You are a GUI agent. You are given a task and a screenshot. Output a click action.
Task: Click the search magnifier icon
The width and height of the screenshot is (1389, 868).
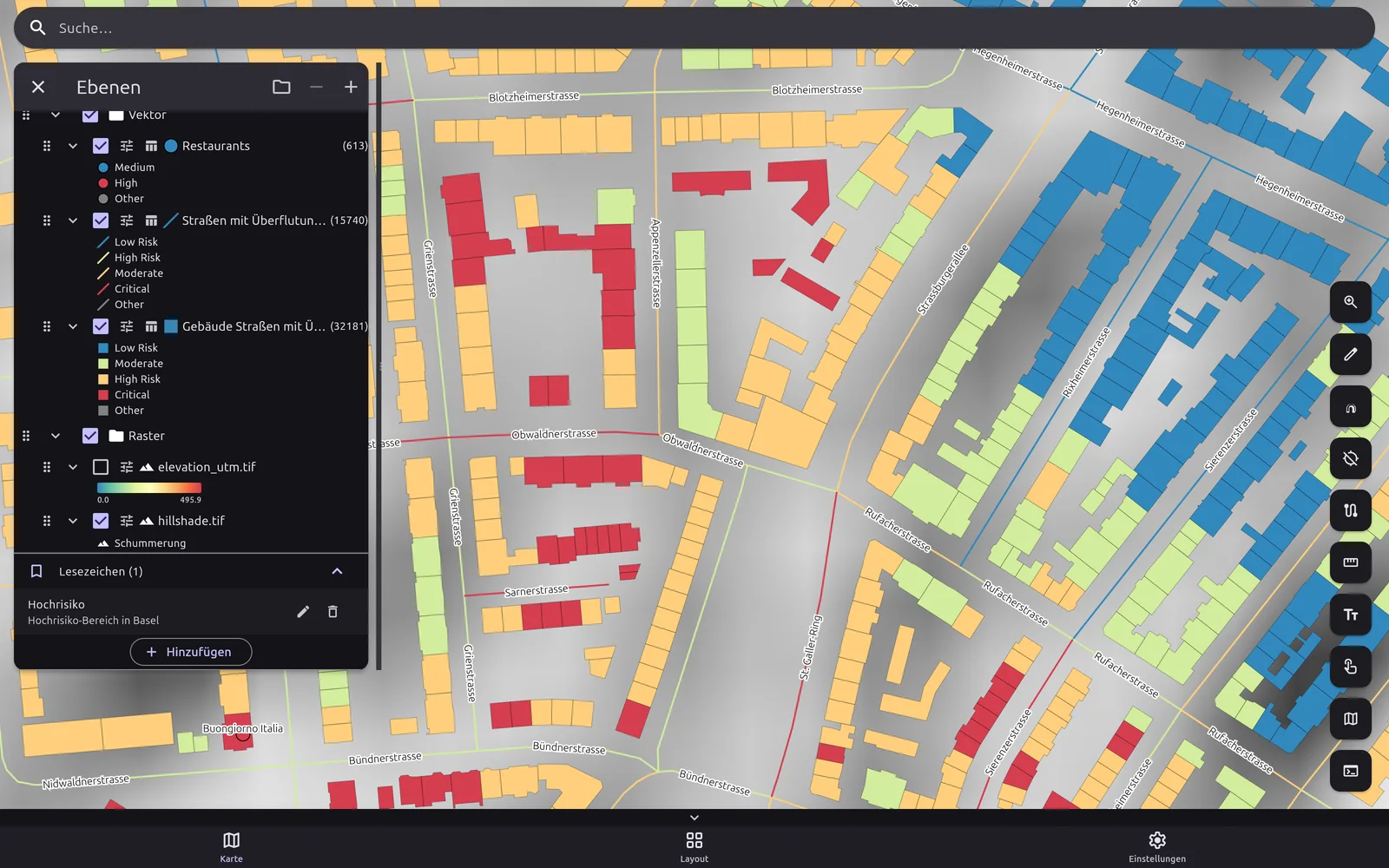coord(37,28)
